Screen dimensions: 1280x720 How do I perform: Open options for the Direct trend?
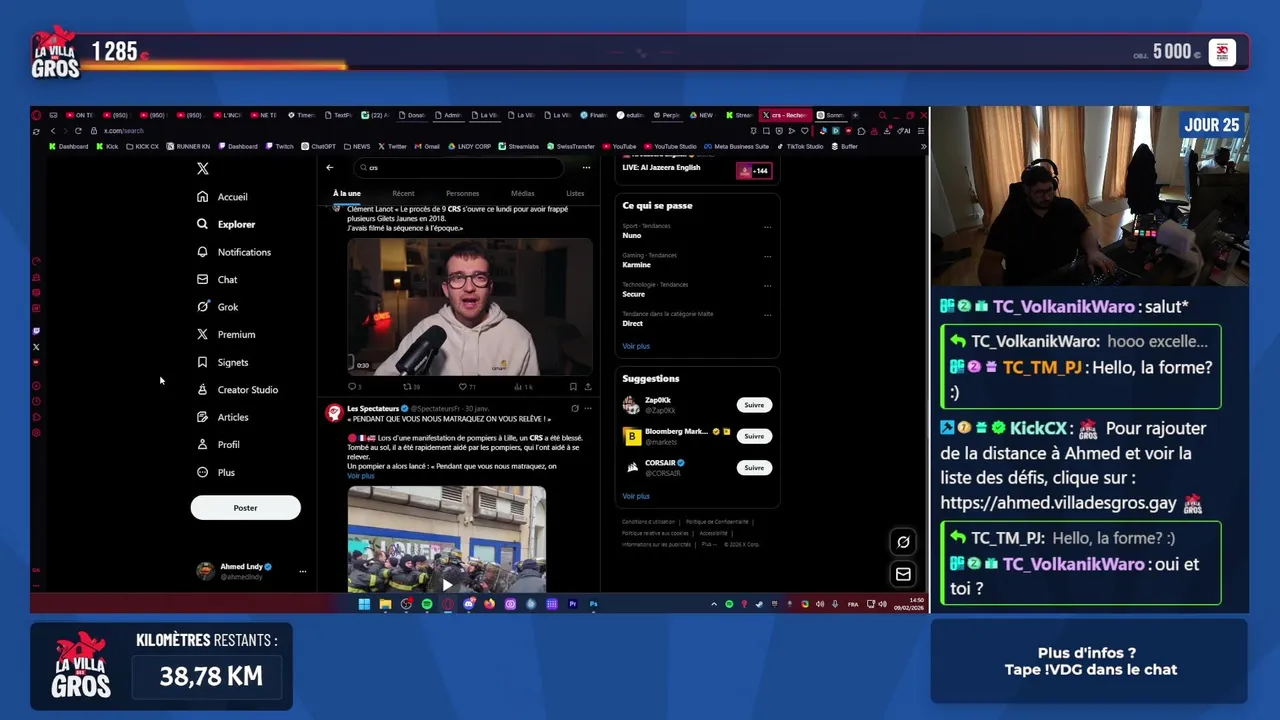pyautogui.click(x=767, y=314)
